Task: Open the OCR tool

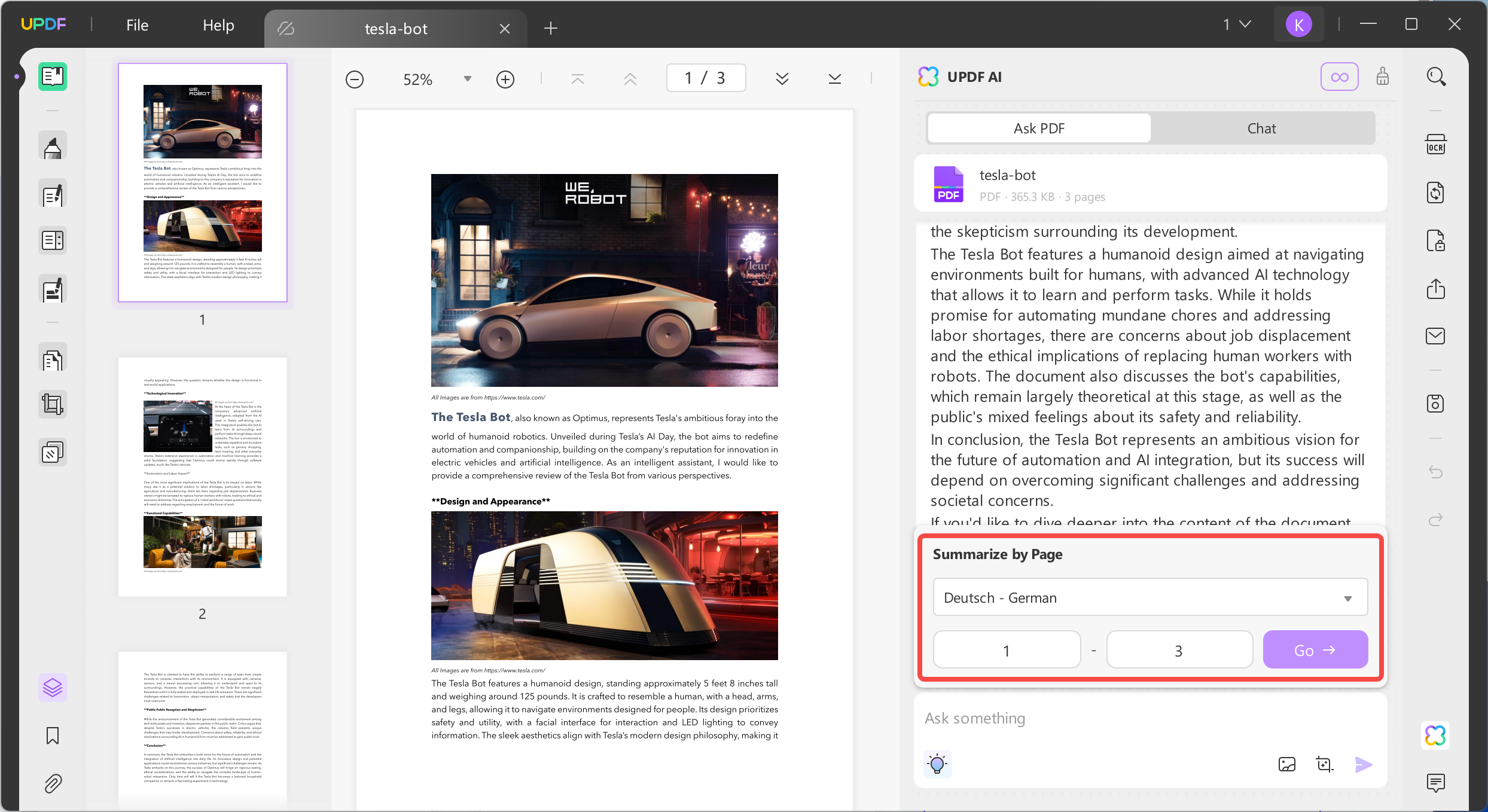Action: pos(1436,144)
